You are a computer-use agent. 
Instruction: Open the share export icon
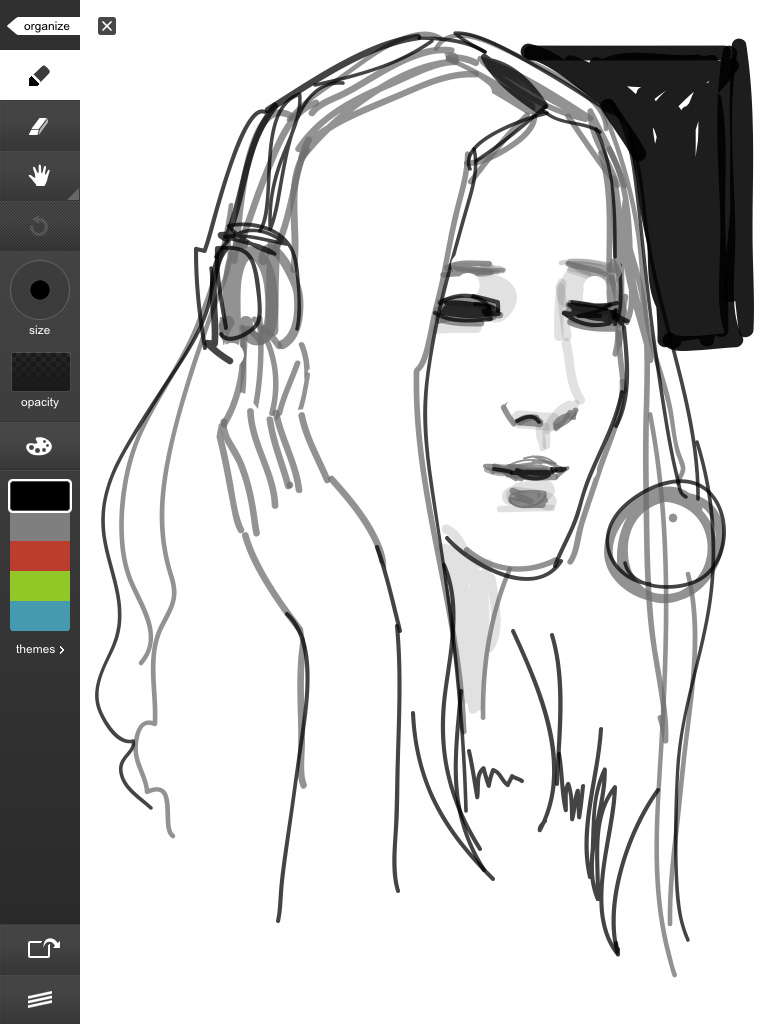(x=43, y=948)
